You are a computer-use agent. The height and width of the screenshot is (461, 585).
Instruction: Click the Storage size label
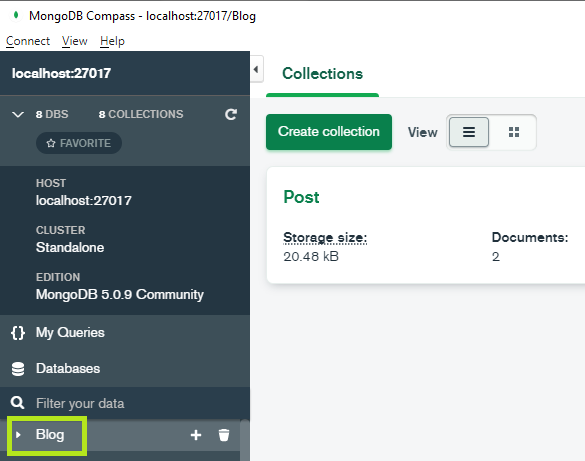click(x=325, y=237)
